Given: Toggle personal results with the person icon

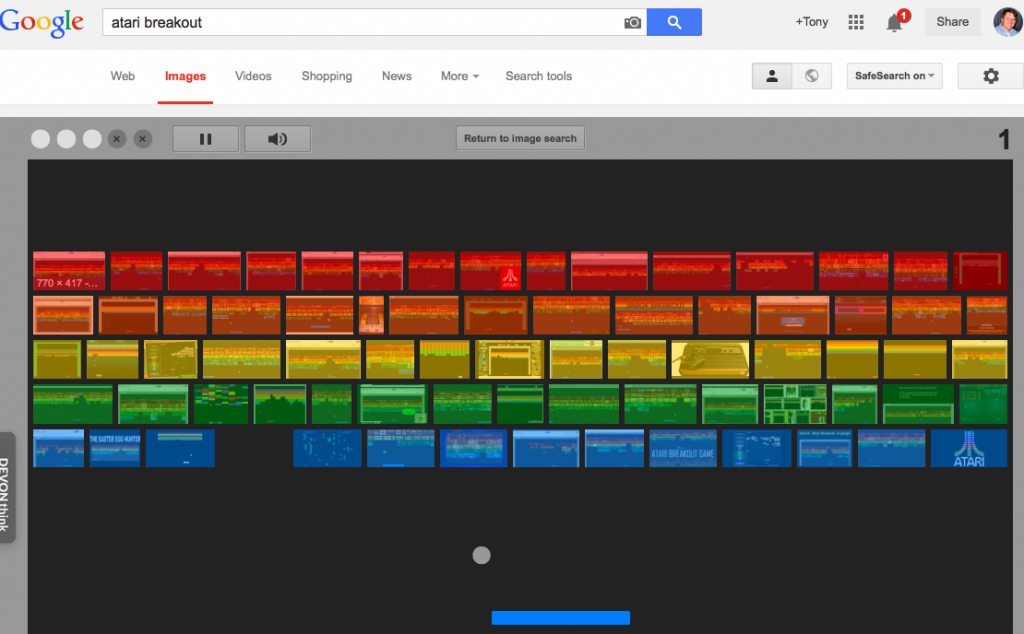Looking at the screenshot, I should pos(771,75).
